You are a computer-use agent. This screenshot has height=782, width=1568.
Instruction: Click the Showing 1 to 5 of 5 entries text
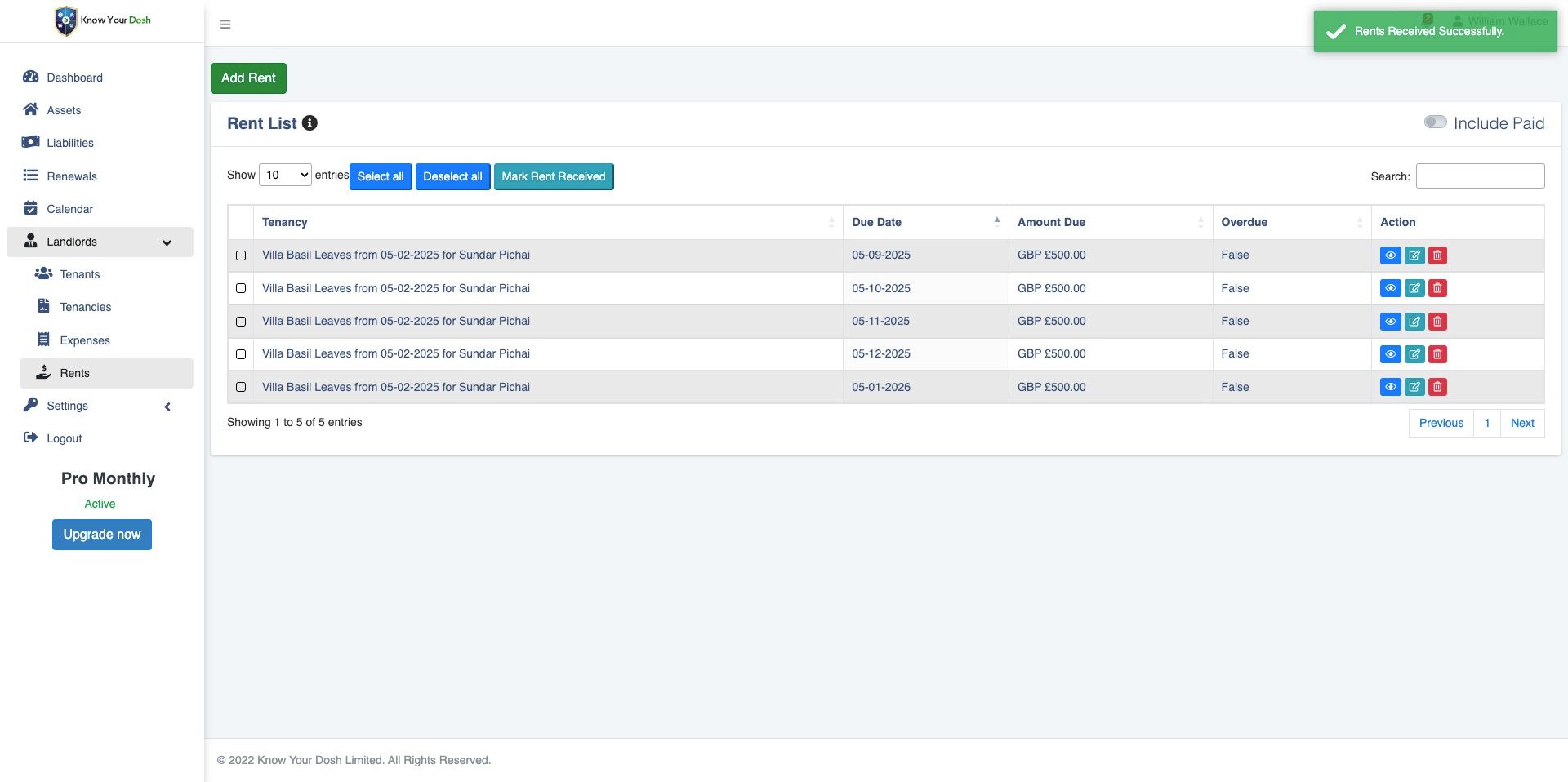pos(295,422)
